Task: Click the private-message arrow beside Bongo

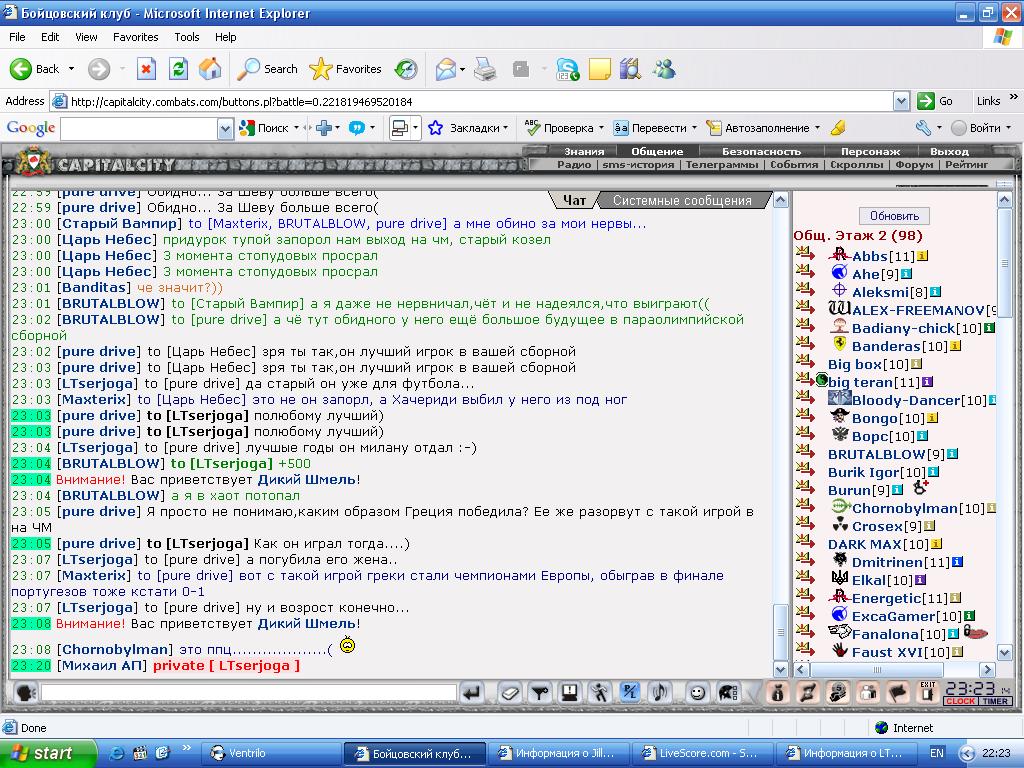Action: [x=805, y=415]
